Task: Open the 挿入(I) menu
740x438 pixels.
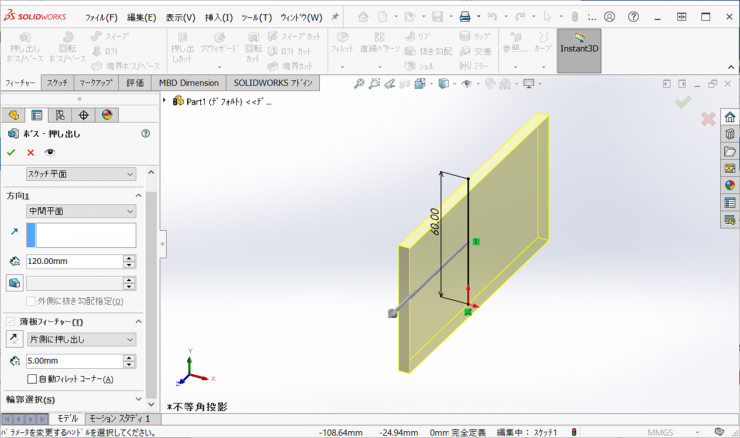Action: (x=219, y=17)
